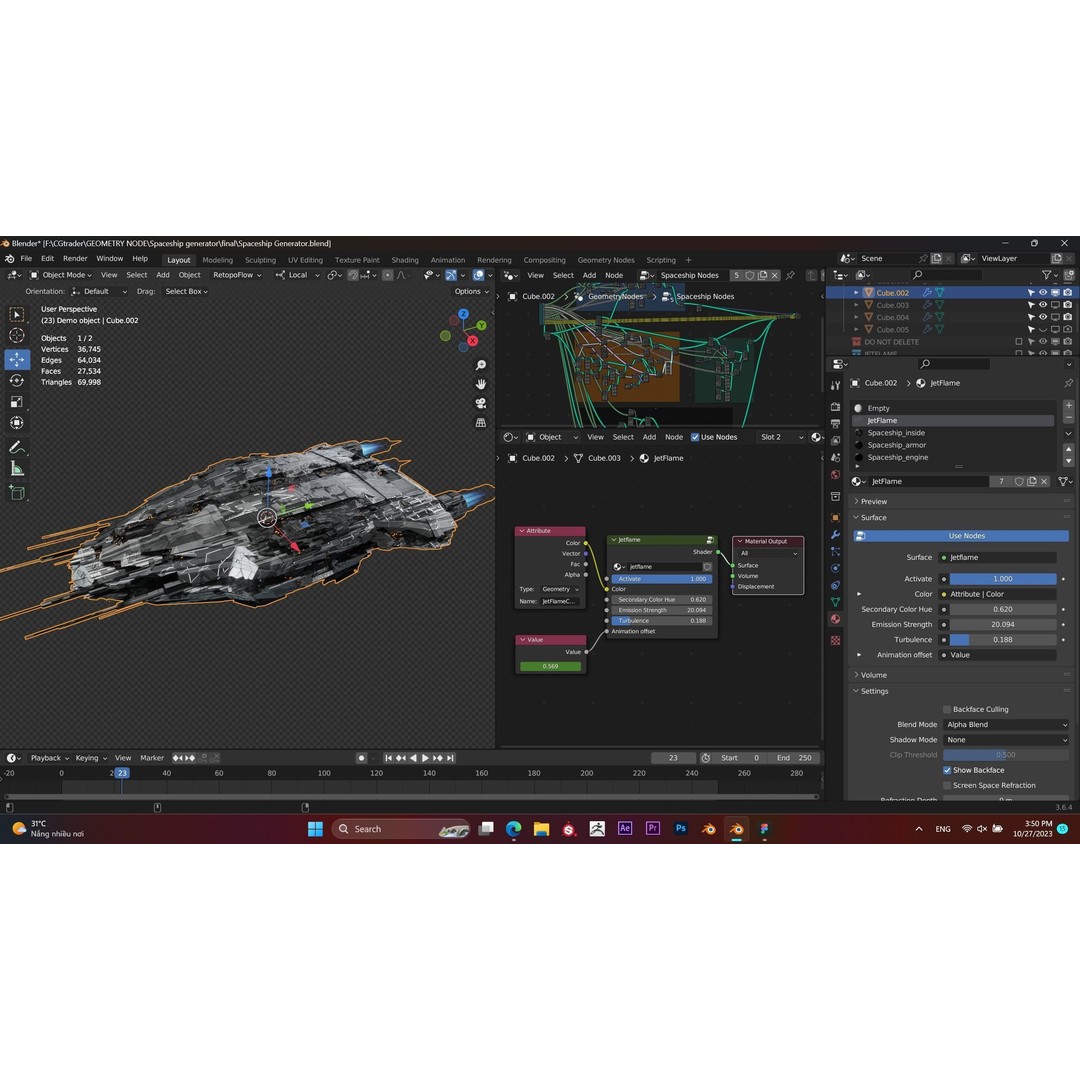Add a new material slot with plus button
1080x1080 pixels.
coord(1068,406)
